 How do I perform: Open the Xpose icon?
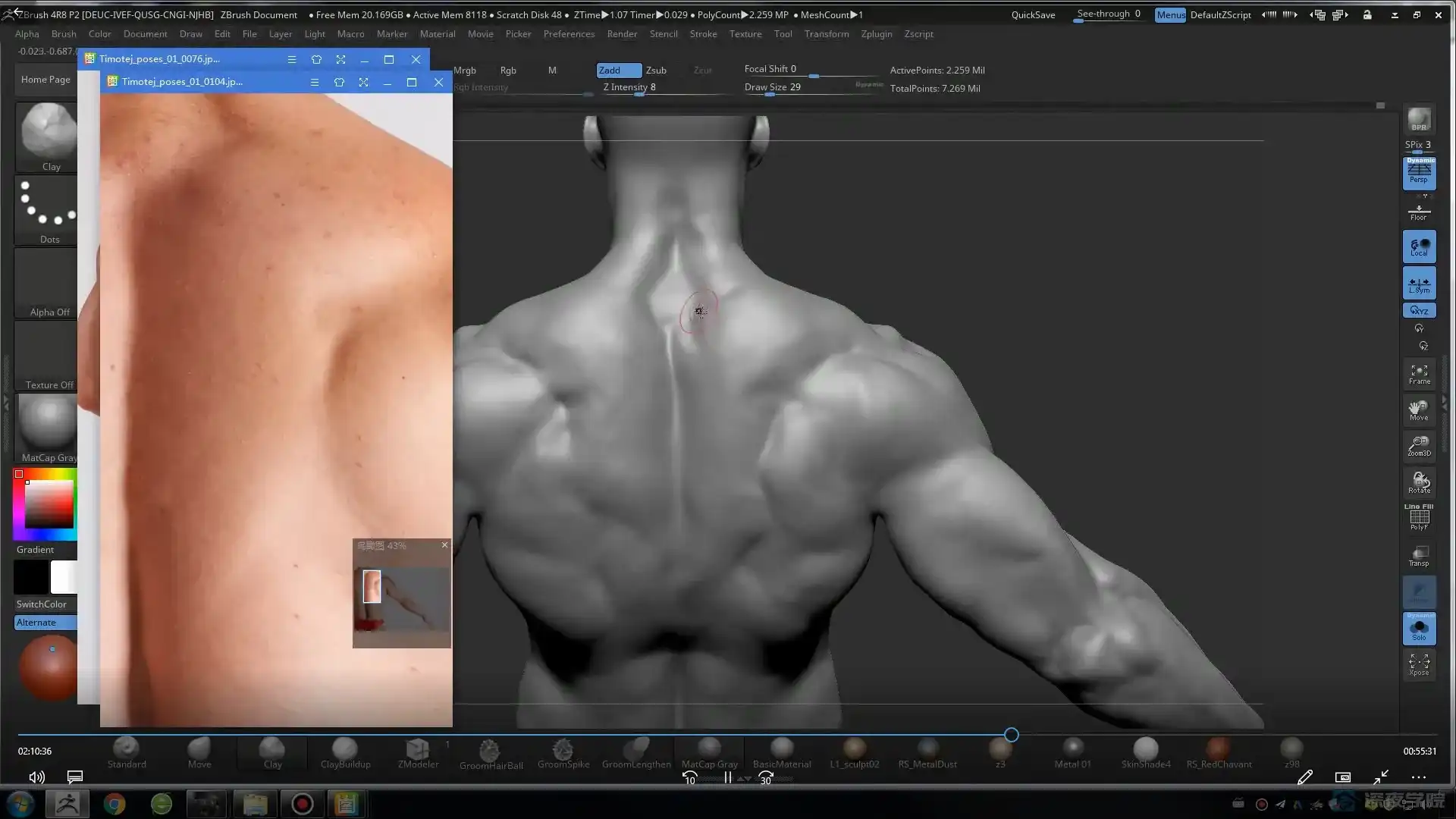coord(1419,664)
